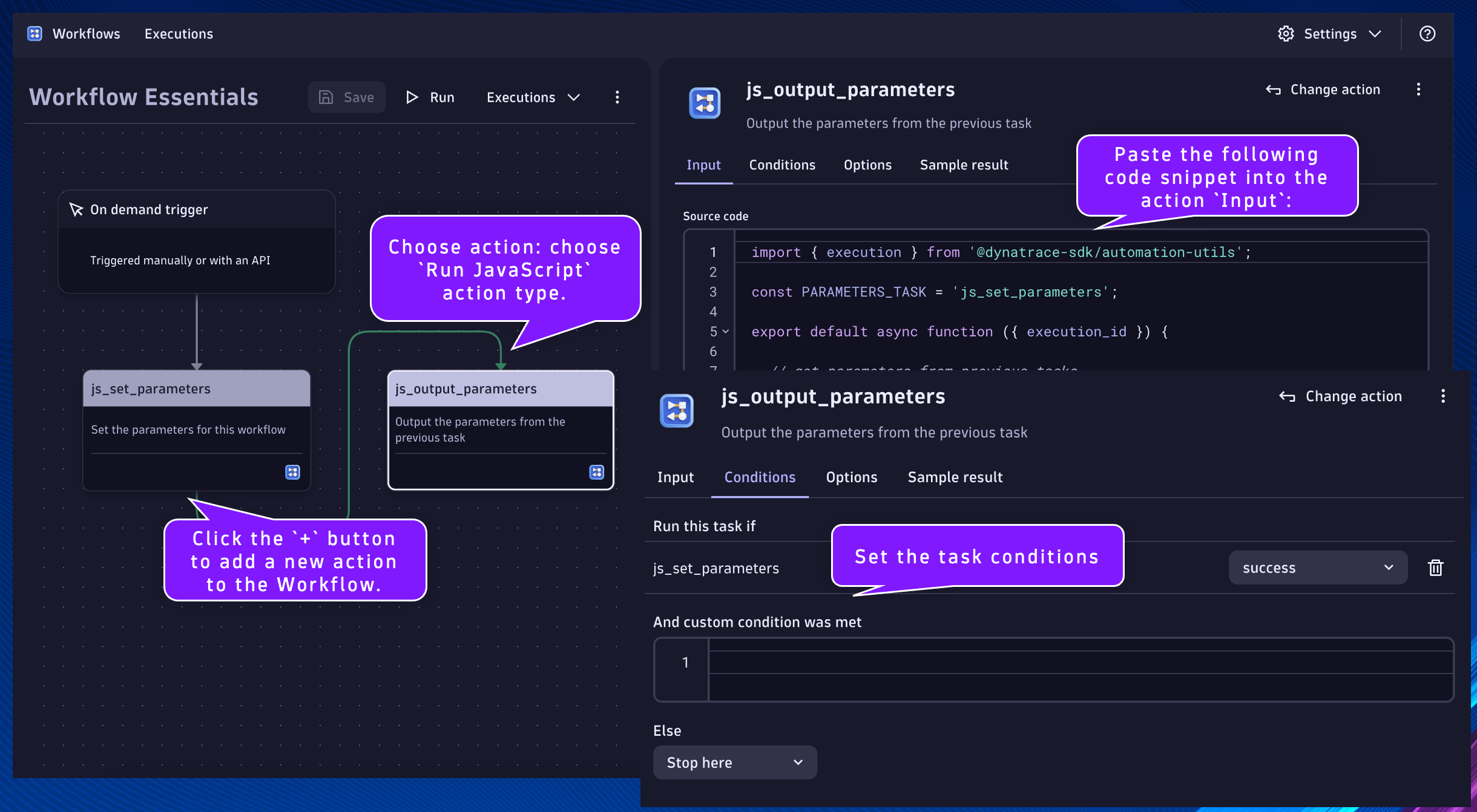Switch to Options tab in upper panel

click(867, 165)
